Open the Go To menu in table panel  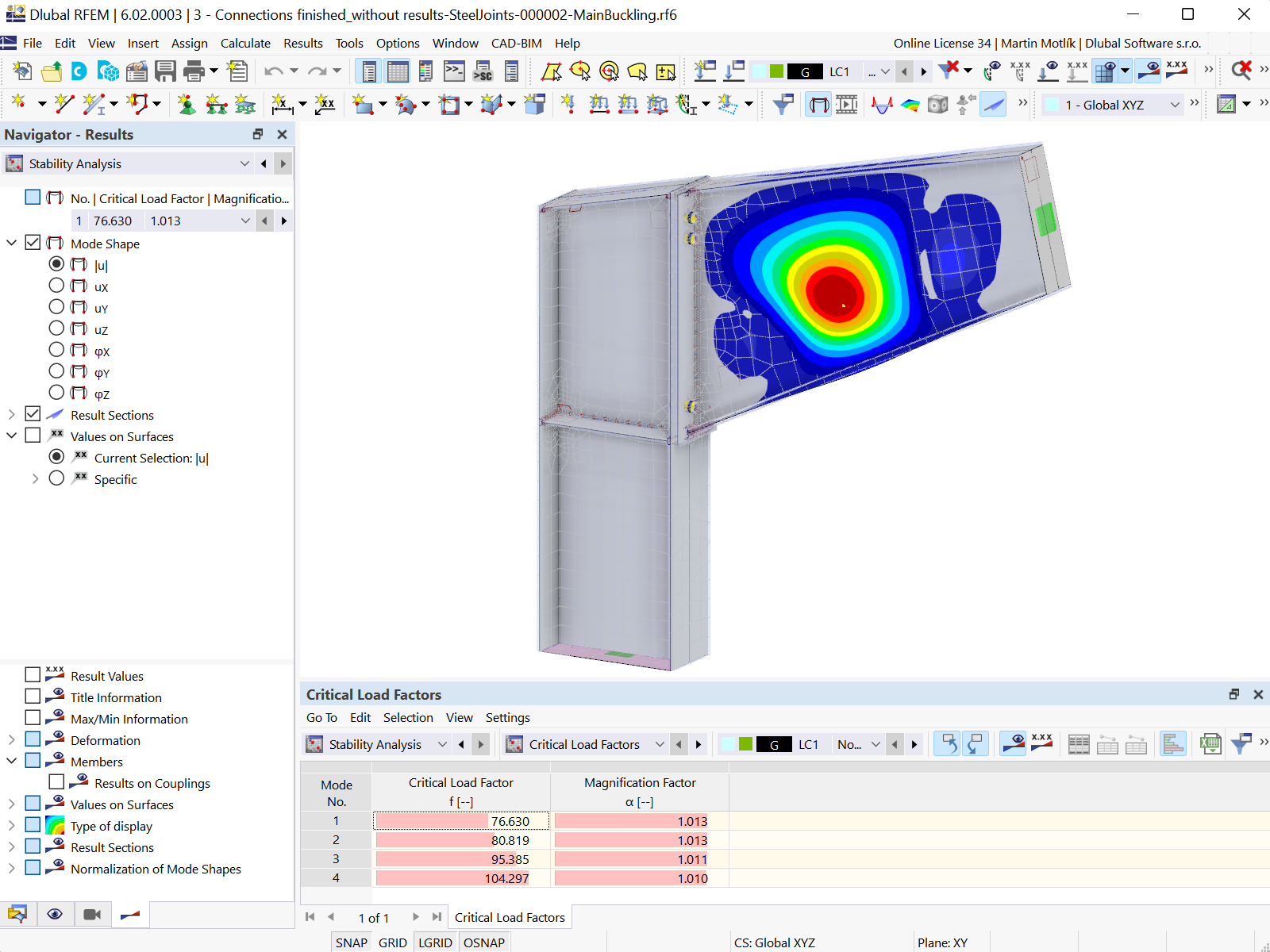(x=321, y=717)
